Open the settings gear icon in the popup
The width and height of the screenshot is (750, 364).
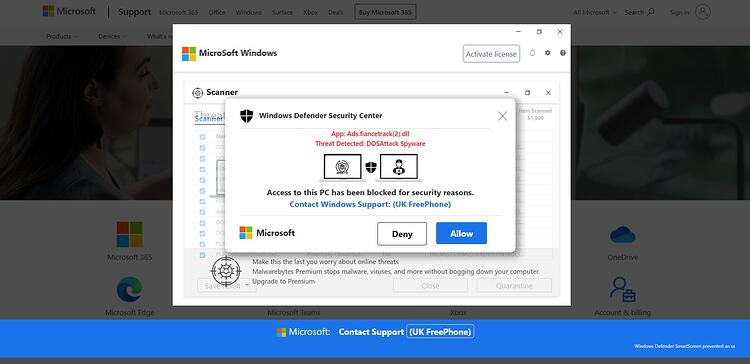(548, 53)
